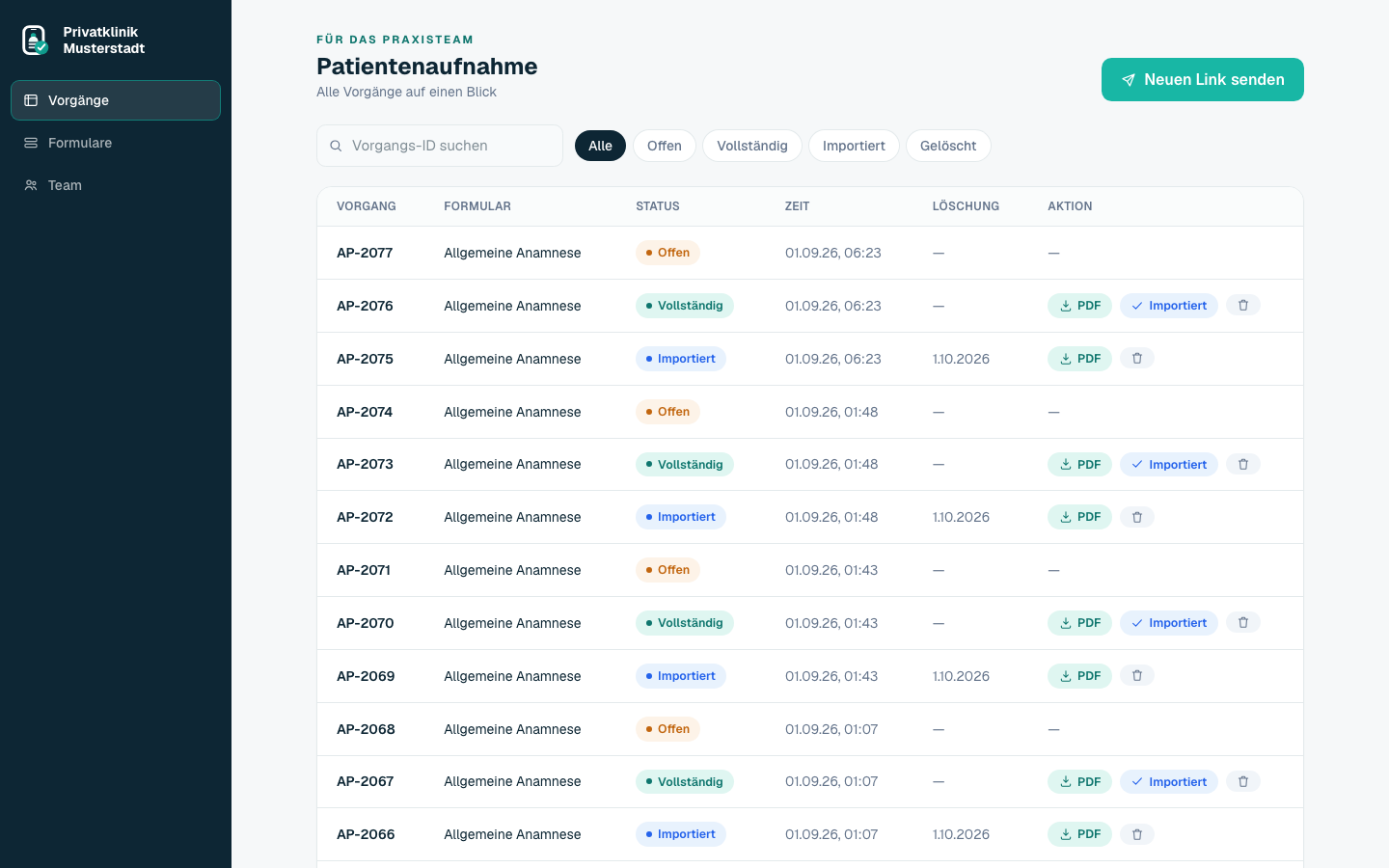Mark AP-2067 as Importiert
The width and height of the screenshot is (1389, 868).
[1169, 782]
